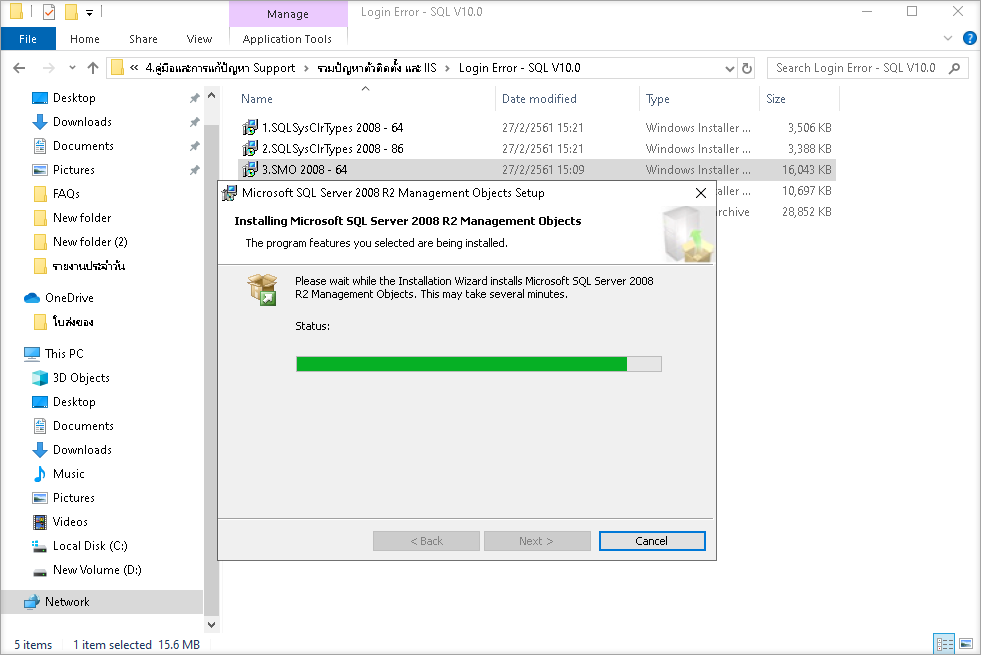
Task: Select the 1.SQLSysClrTypes 2008 - 64 installer file
Action: click(332, 128)
